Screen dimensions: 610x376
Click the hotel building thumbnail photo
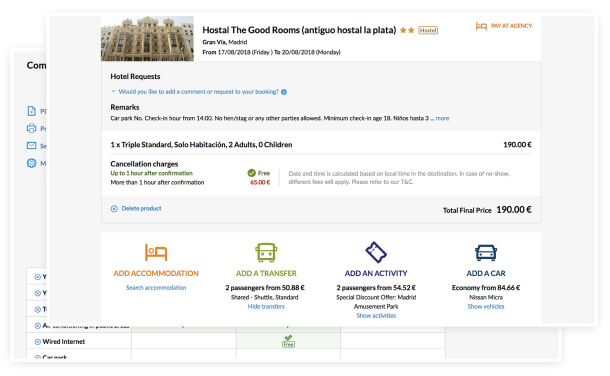pyautogui.click(x=147, y=38)
